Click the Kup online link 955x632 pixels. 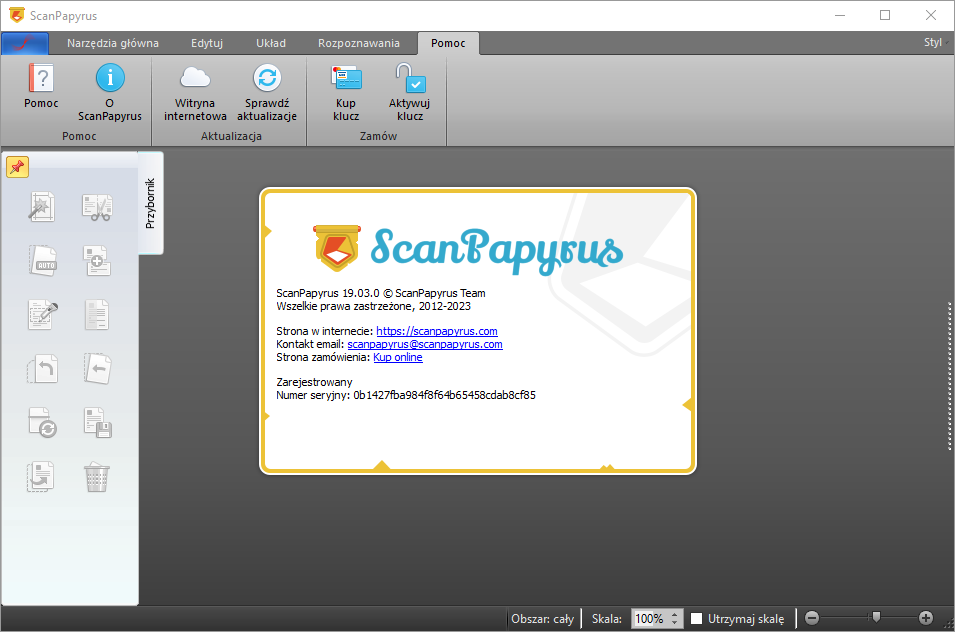coord(398,357)
